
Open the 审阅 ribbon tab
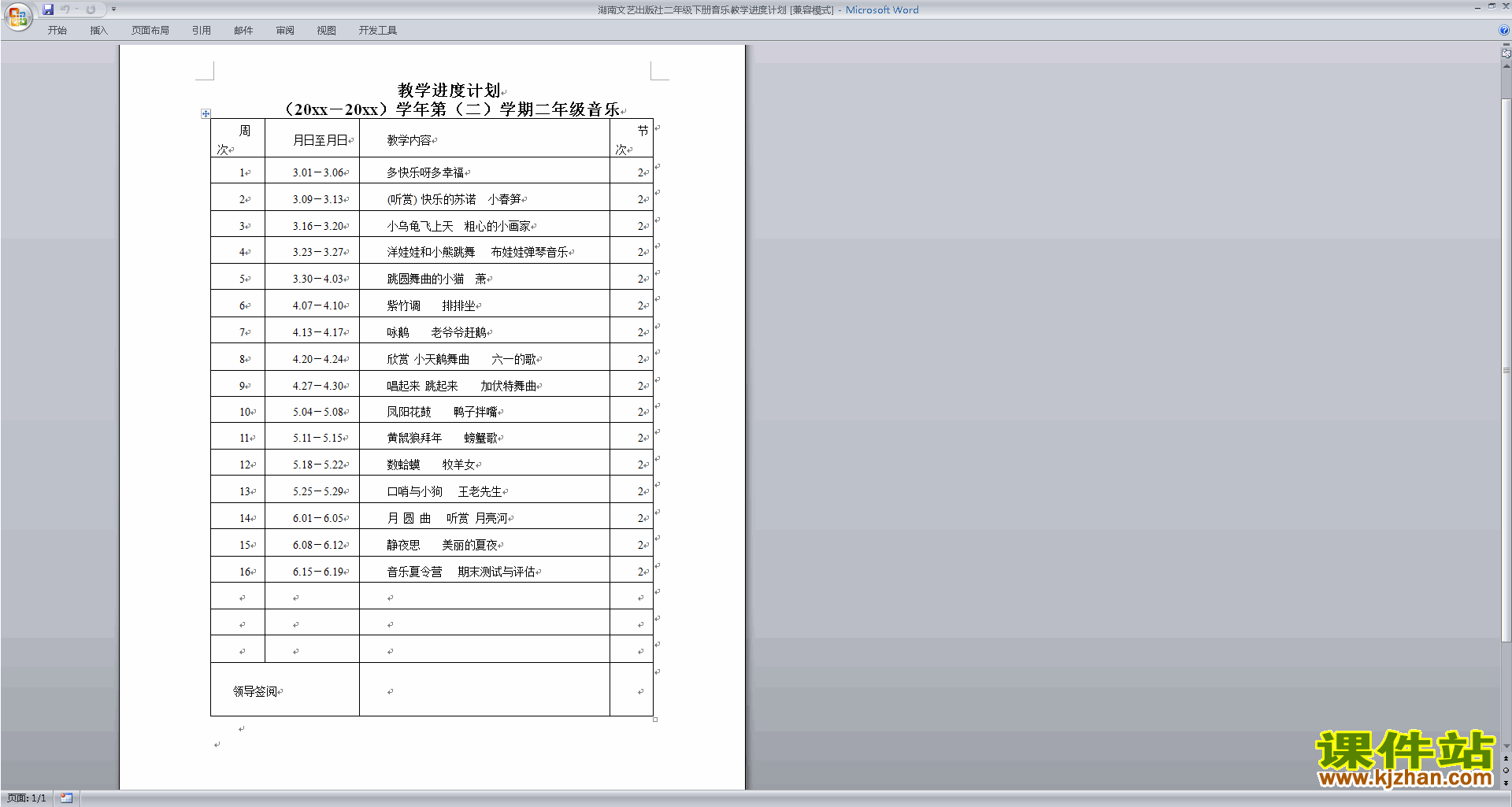coord(285,30)
